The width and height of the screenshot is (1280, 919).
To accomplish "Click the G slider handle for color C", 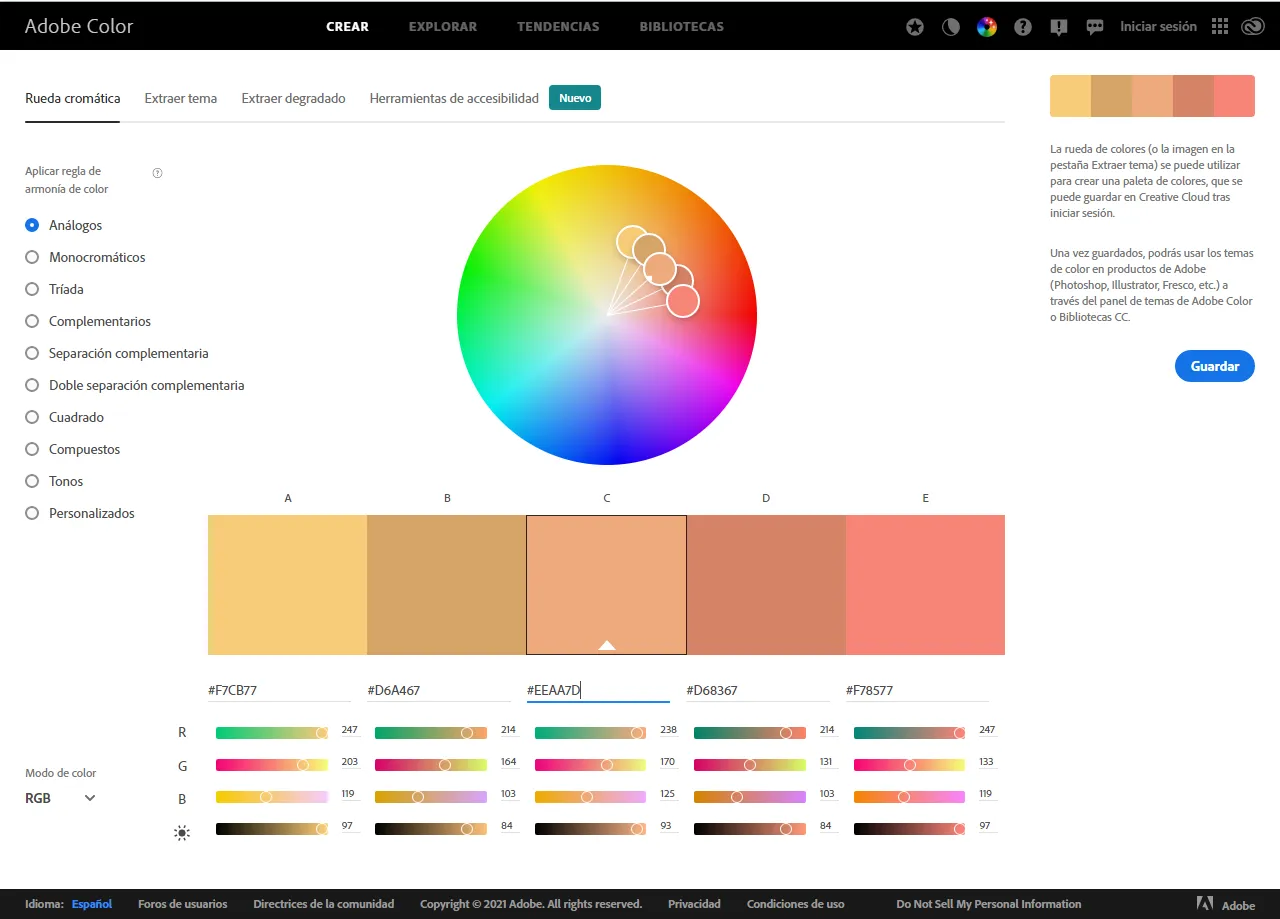I will point(606,765).
